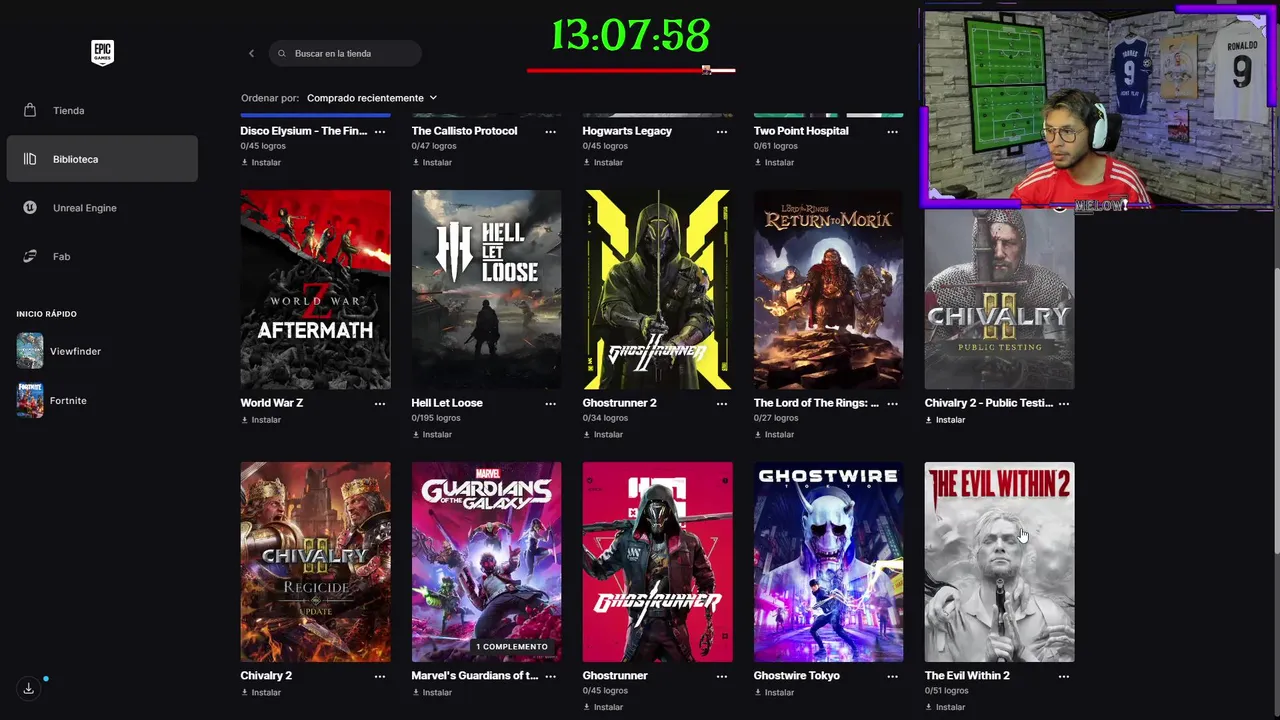Click the library vertical scrollbar
This screenshot has height=720, width=1280.
tap(1276, 410)
